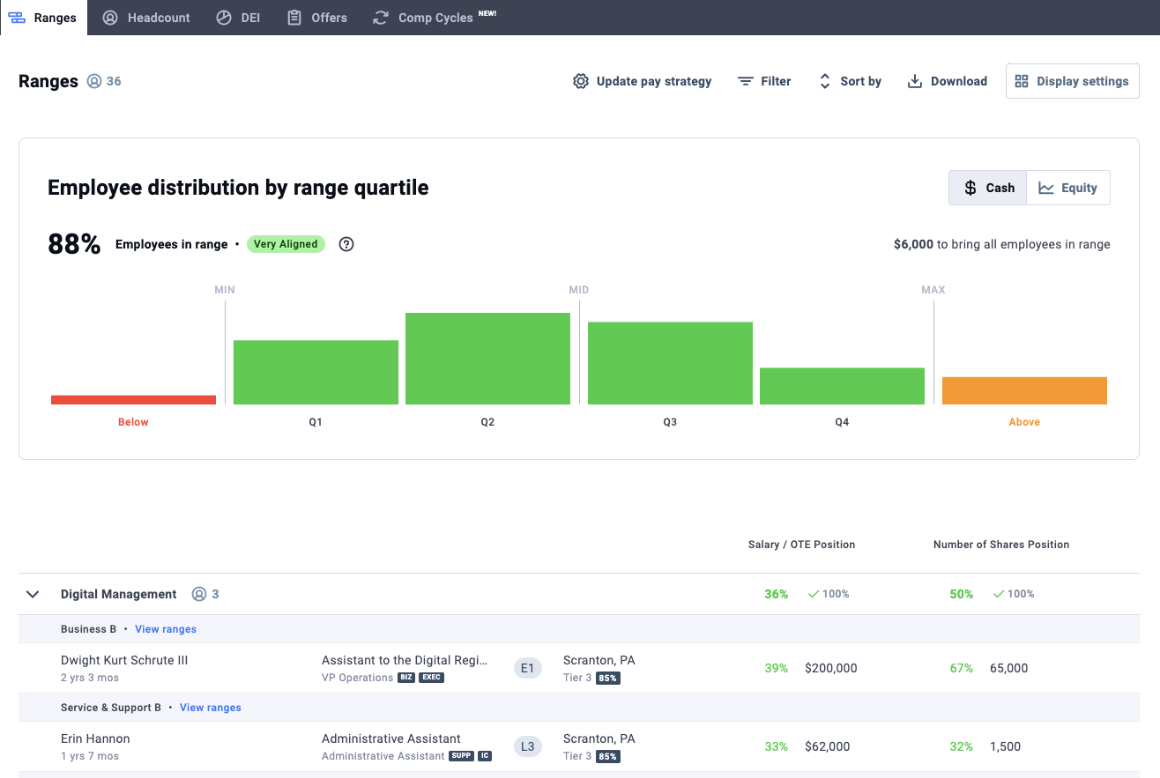
Task: Open the Offers tab
Action: tap(317, 18)
